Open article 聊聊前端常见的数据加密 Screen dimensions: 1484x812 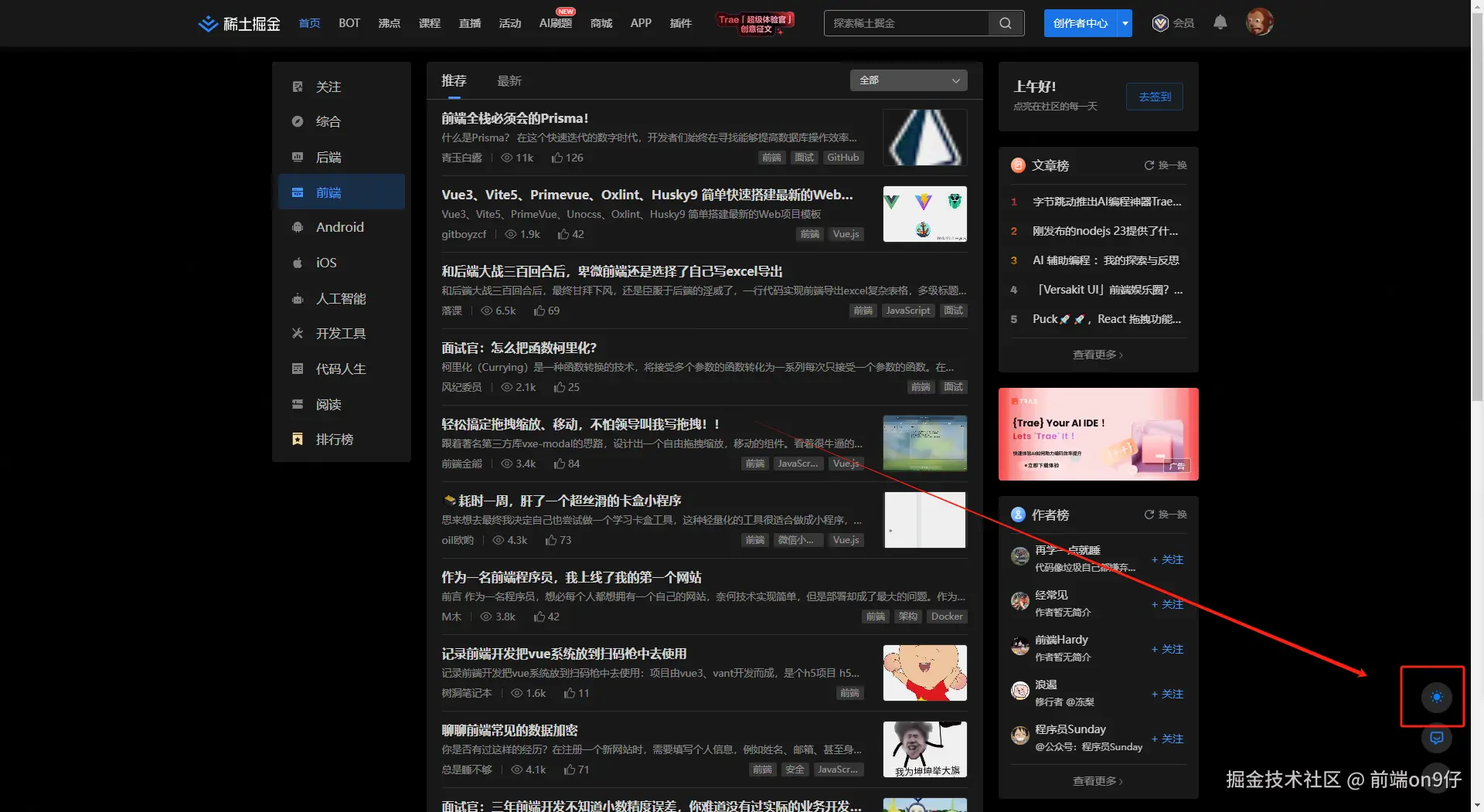point(510,730)
